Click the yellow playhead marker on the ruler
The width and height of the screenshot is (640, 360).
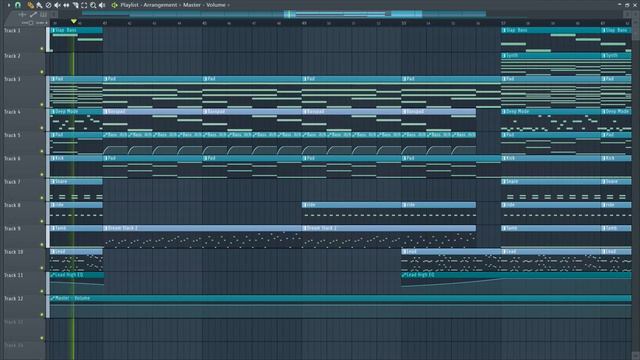[73, 21]
